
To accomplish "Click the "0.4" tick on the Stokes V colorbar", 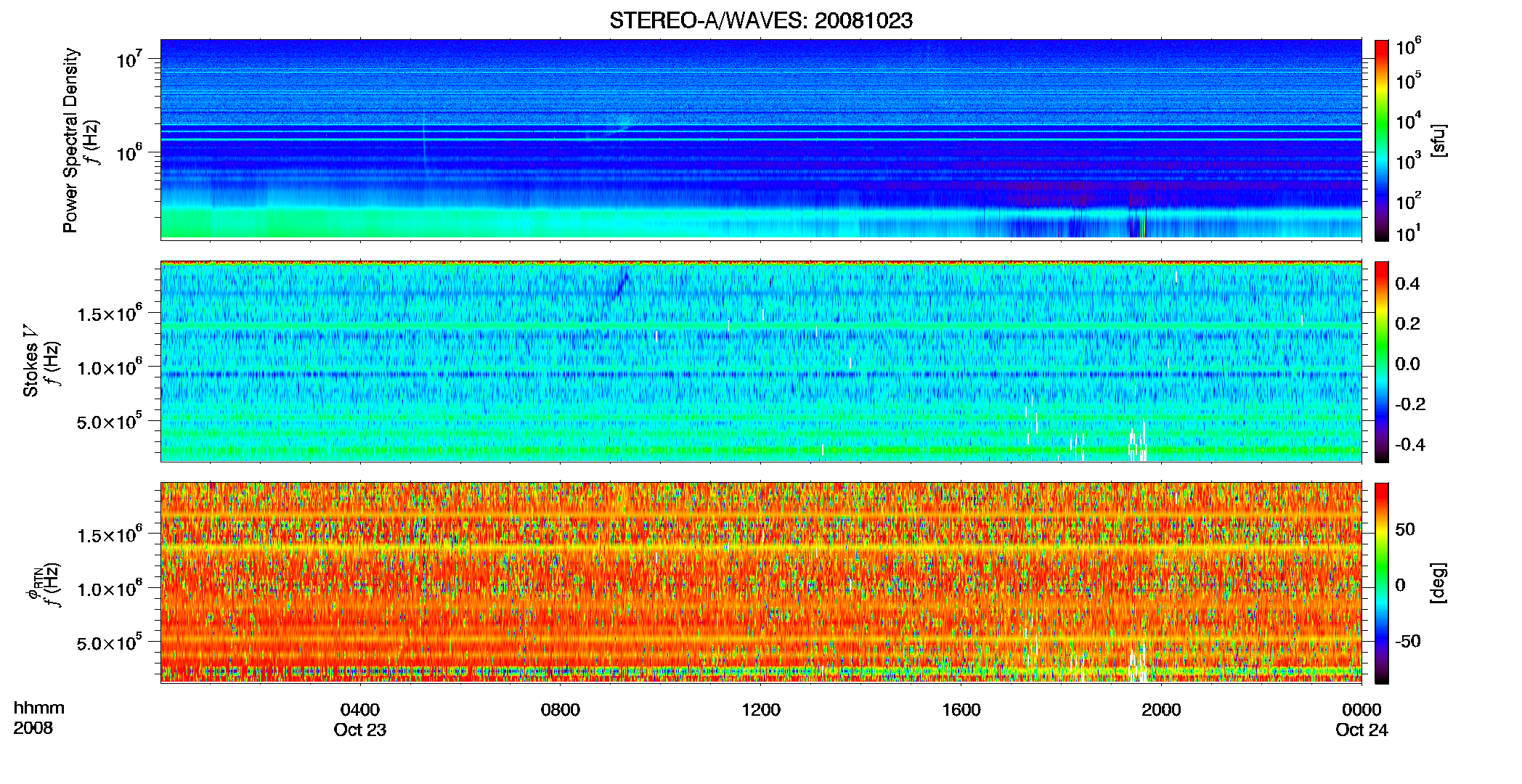I will [1407, 284].
